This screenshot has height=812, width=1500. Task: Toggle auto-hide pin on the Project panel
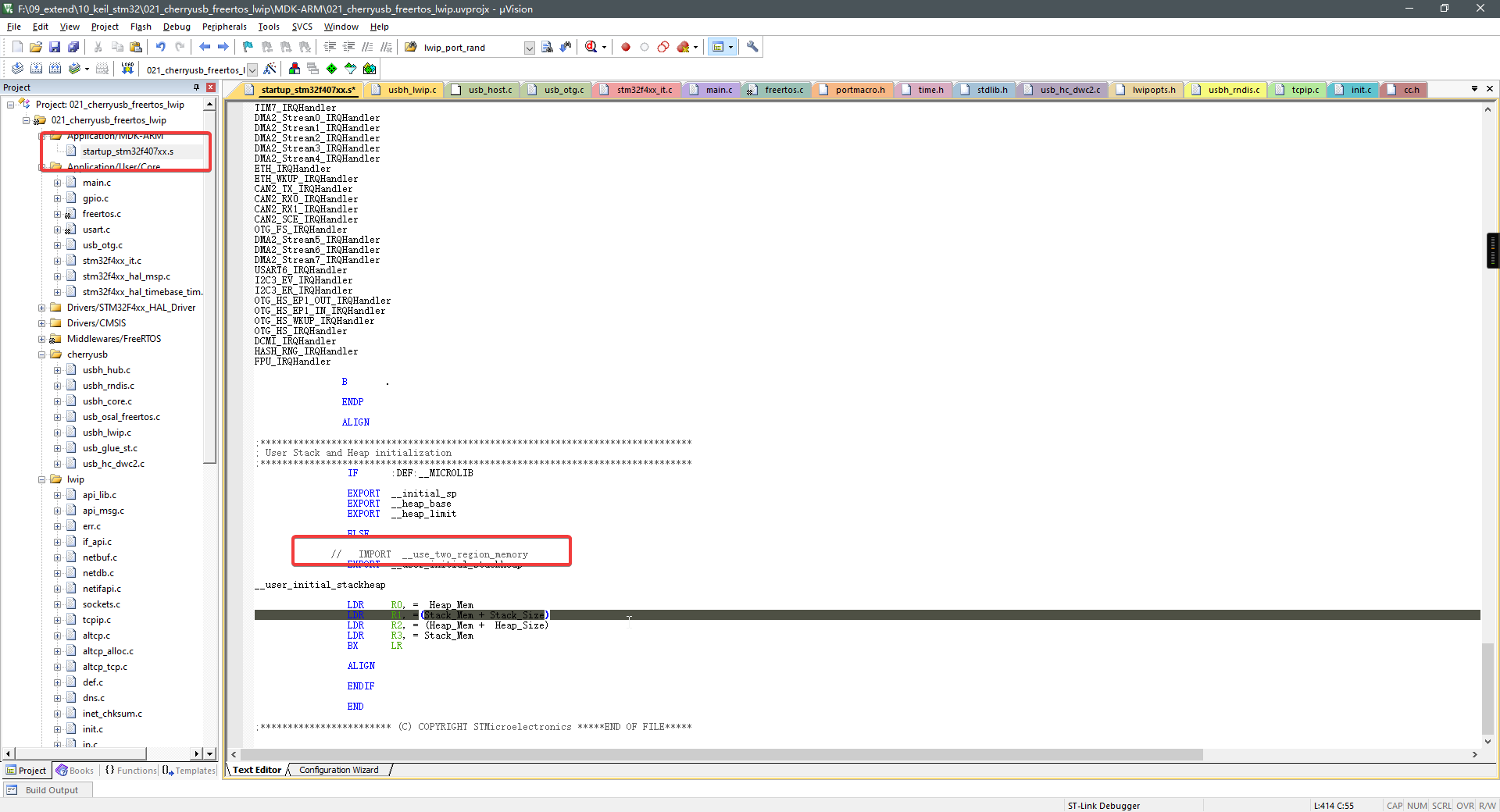[198, 87]
